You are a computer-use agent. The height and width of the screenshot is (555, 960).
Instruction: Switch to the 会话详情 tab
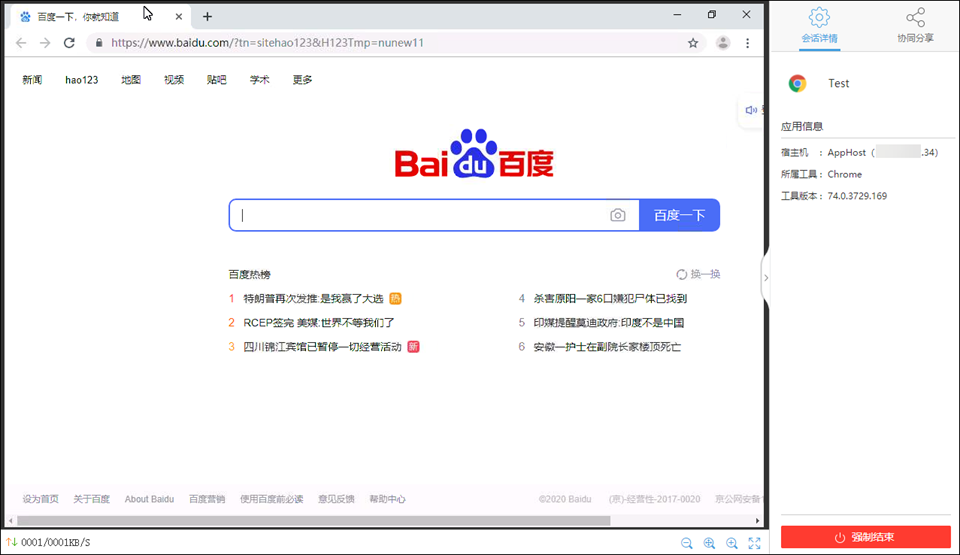click(x=820, y=26)
